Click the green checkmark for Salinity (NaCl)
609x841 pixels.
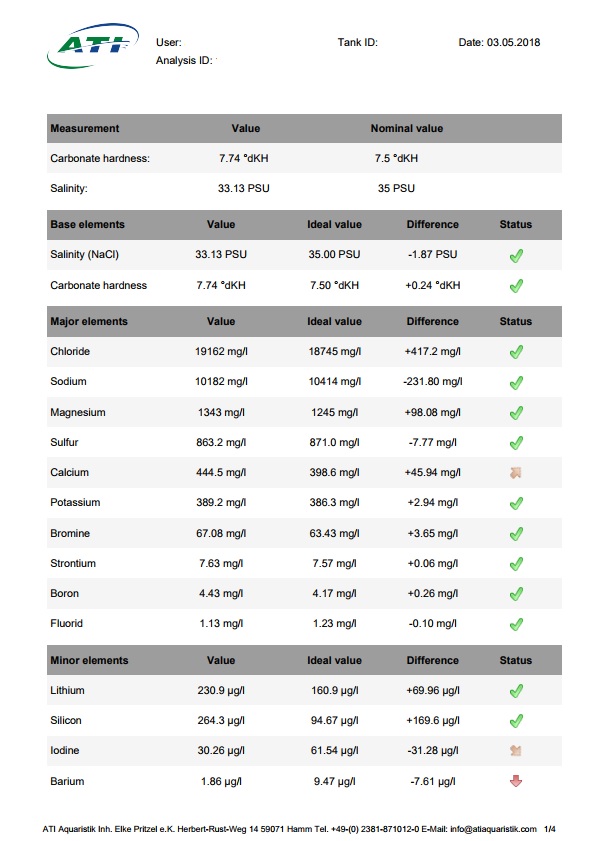(516, 256)
